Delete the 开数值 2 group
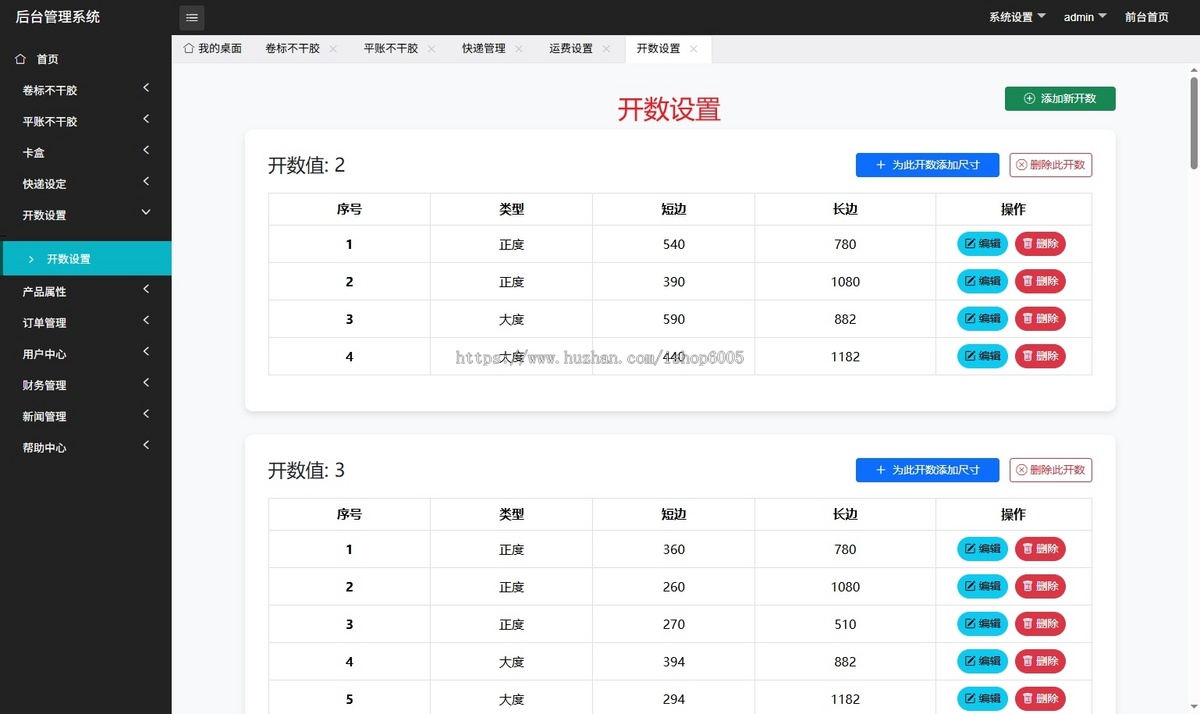 click(1051, 165)
